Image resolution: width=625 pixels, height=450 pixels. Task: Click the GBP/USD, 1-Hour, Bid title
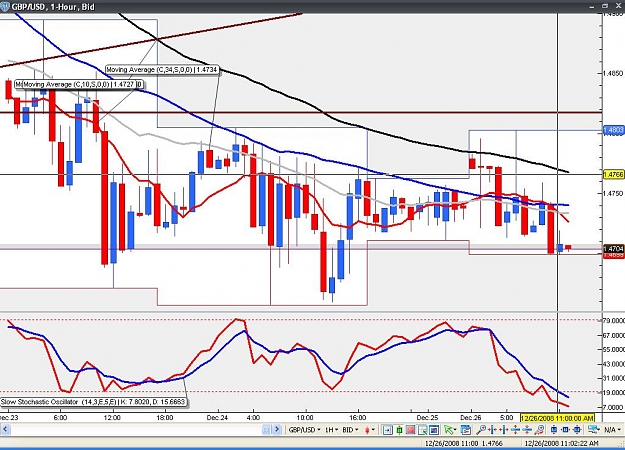(x=53, y=7)
